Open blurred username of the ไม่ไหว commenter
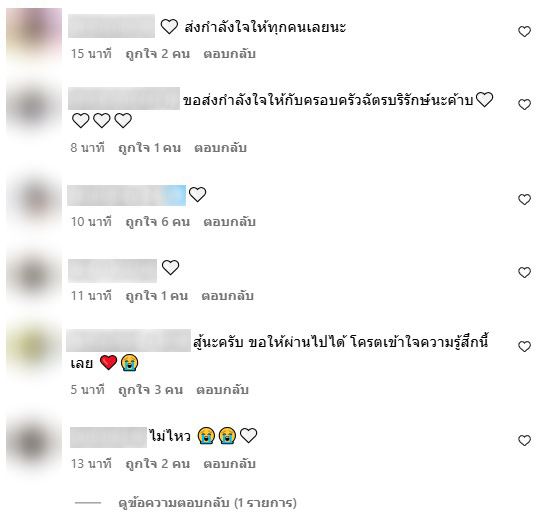Viewport: 543px width, 524px height. 108,437
